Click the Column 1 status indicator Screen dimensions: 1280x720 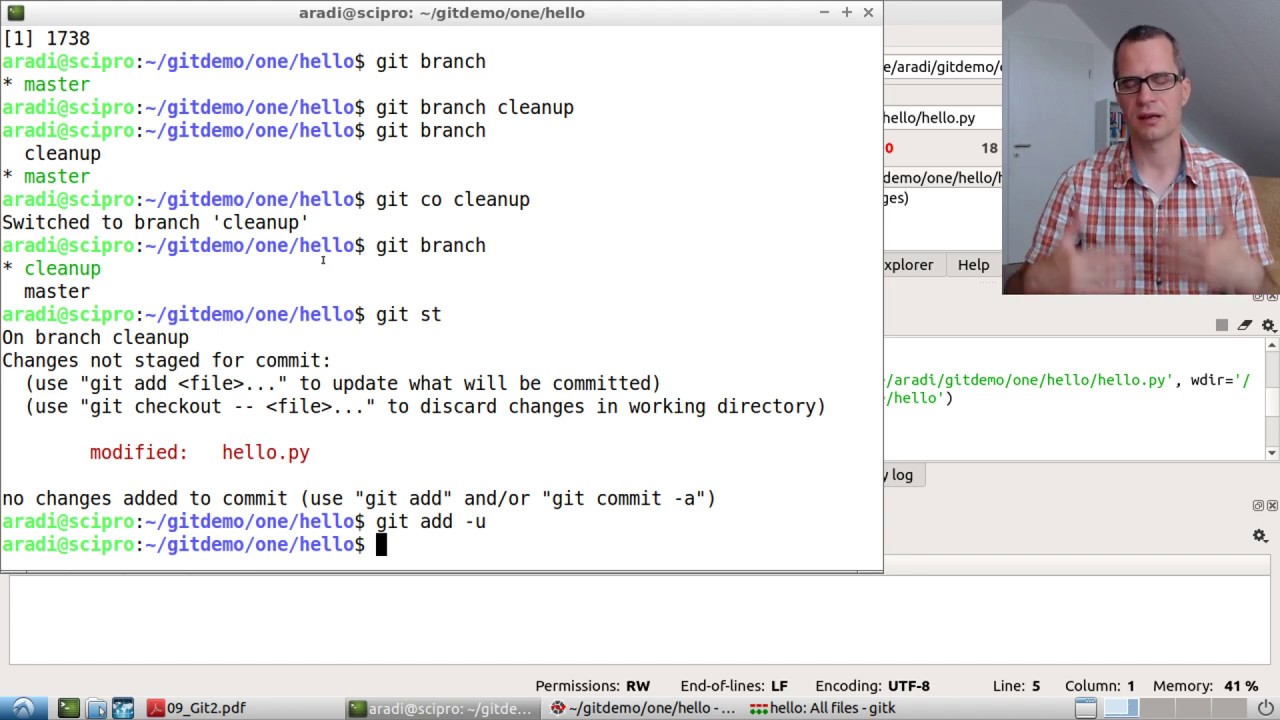[x=1100, y=686]
